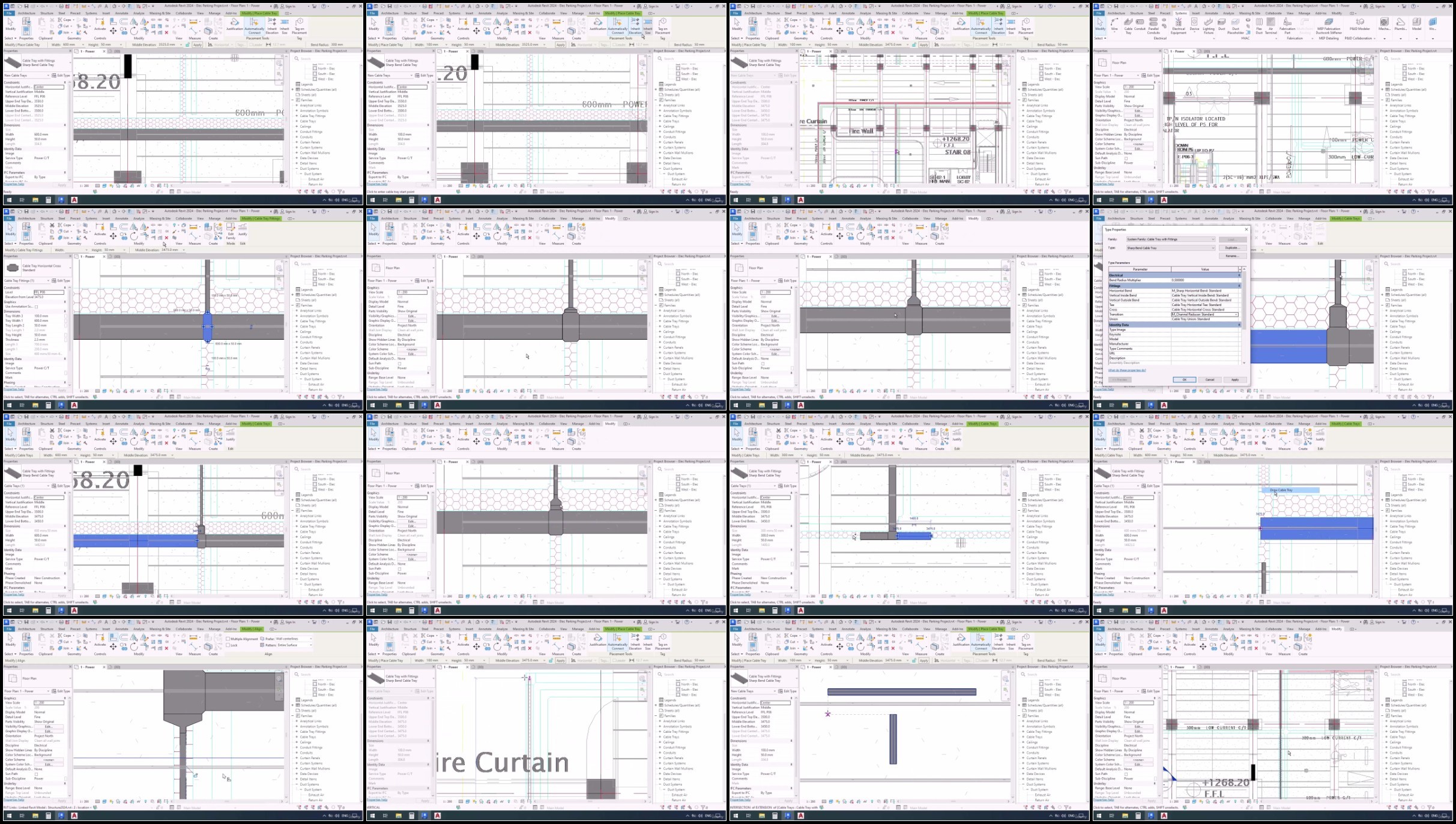
Task: Click the Plumbing panel icon
Action: (x=1401, y=24)
